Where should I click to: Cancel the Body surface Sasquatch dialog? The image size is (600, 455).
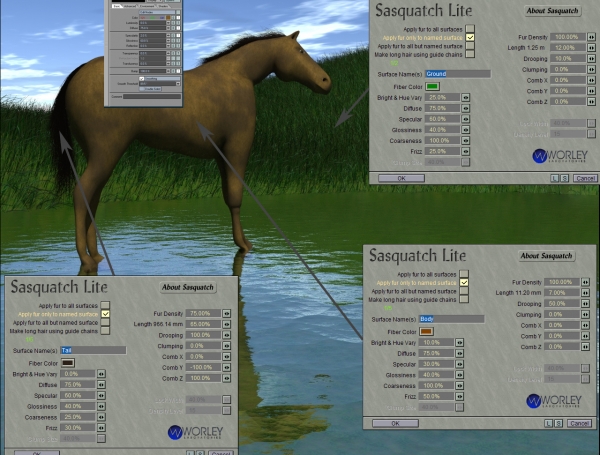pyautogui.click(x=579, y=423)
